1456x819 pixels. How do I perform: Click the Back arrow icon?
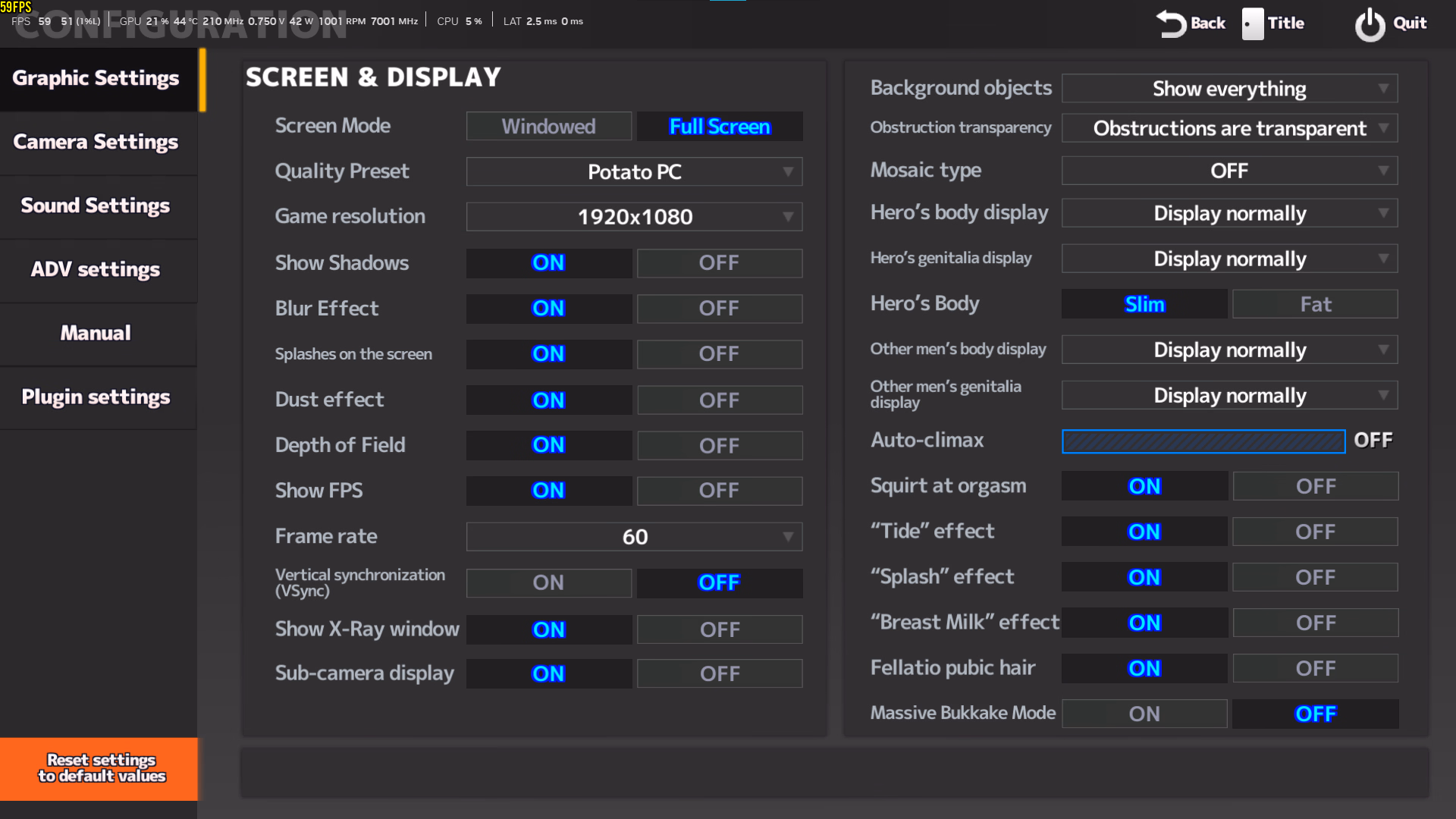[1171, 24]
